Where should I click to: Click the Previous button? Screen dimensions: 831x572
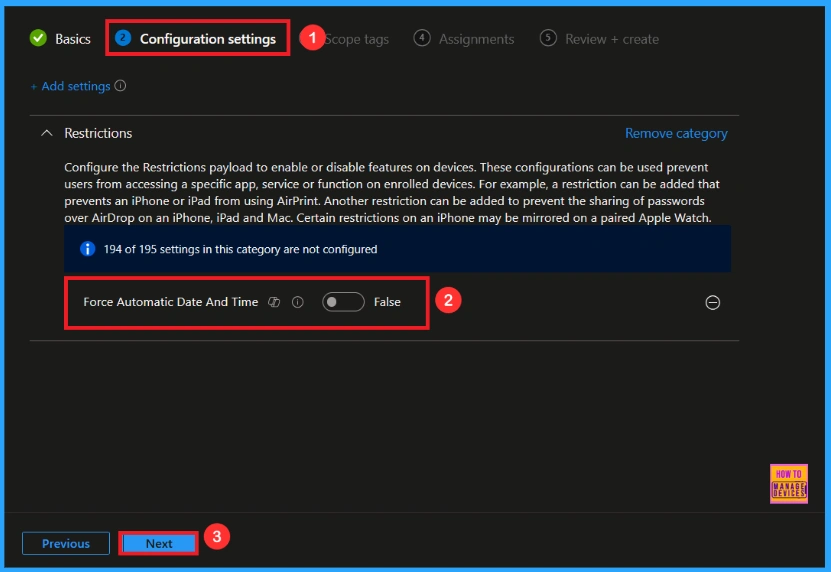(66, 543)
